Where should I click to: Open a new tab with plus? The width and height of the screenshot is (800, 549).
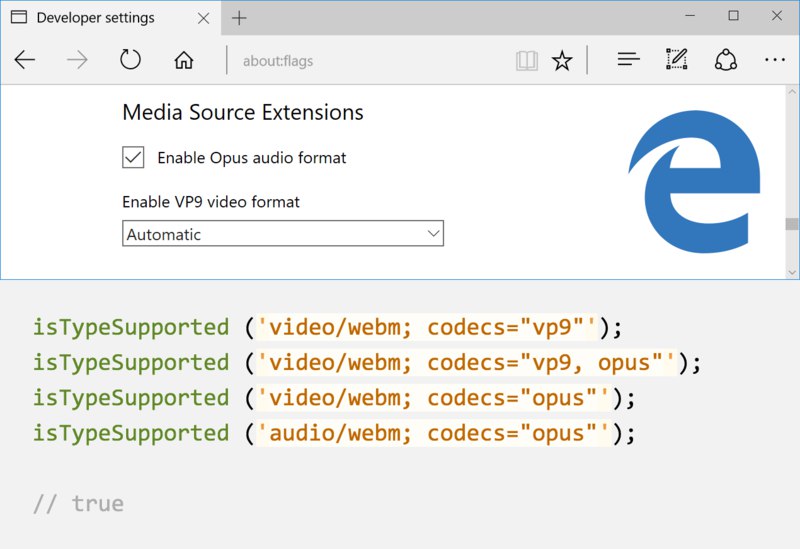[239, 18]
